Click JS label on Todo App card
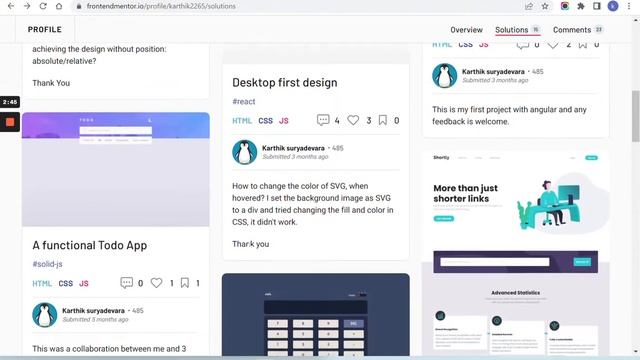Image resolution: width=640 pixels, height=360 pixels. tap(84, 283)
